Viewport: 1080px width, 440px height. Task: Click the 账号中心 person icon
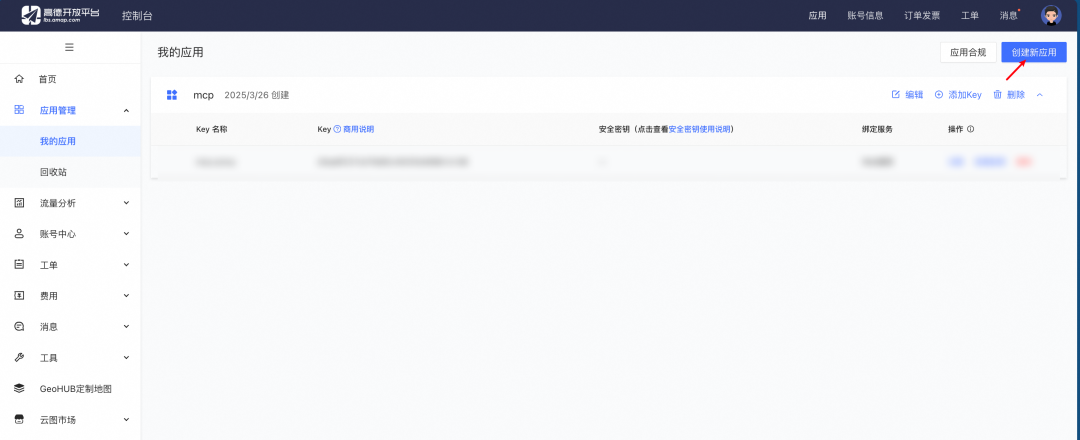(19, 234)
